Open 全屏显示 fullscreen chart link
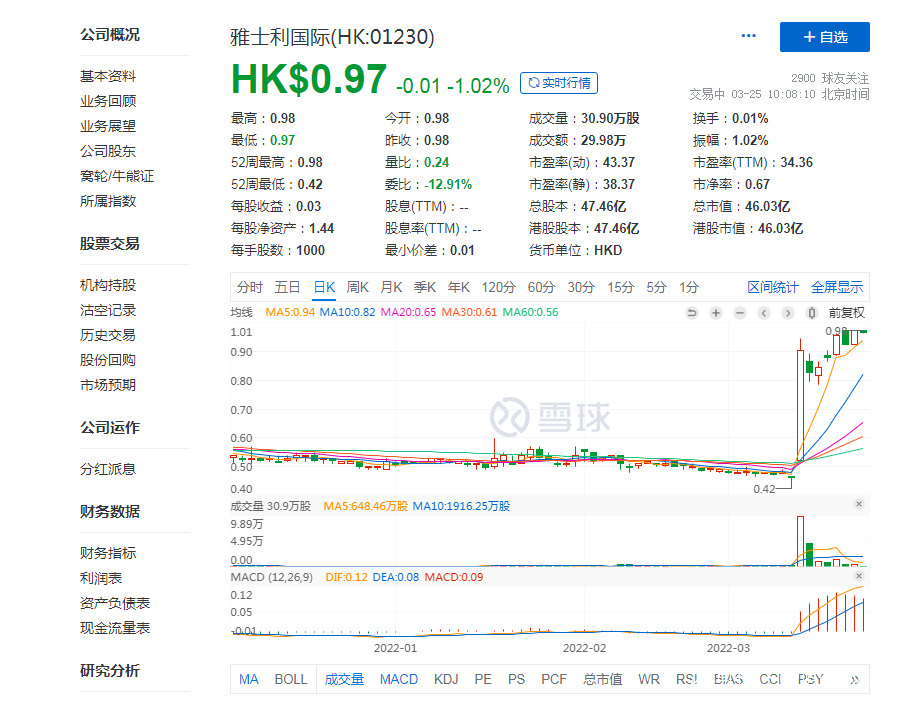The image size is (903, 702). [836, 287]
